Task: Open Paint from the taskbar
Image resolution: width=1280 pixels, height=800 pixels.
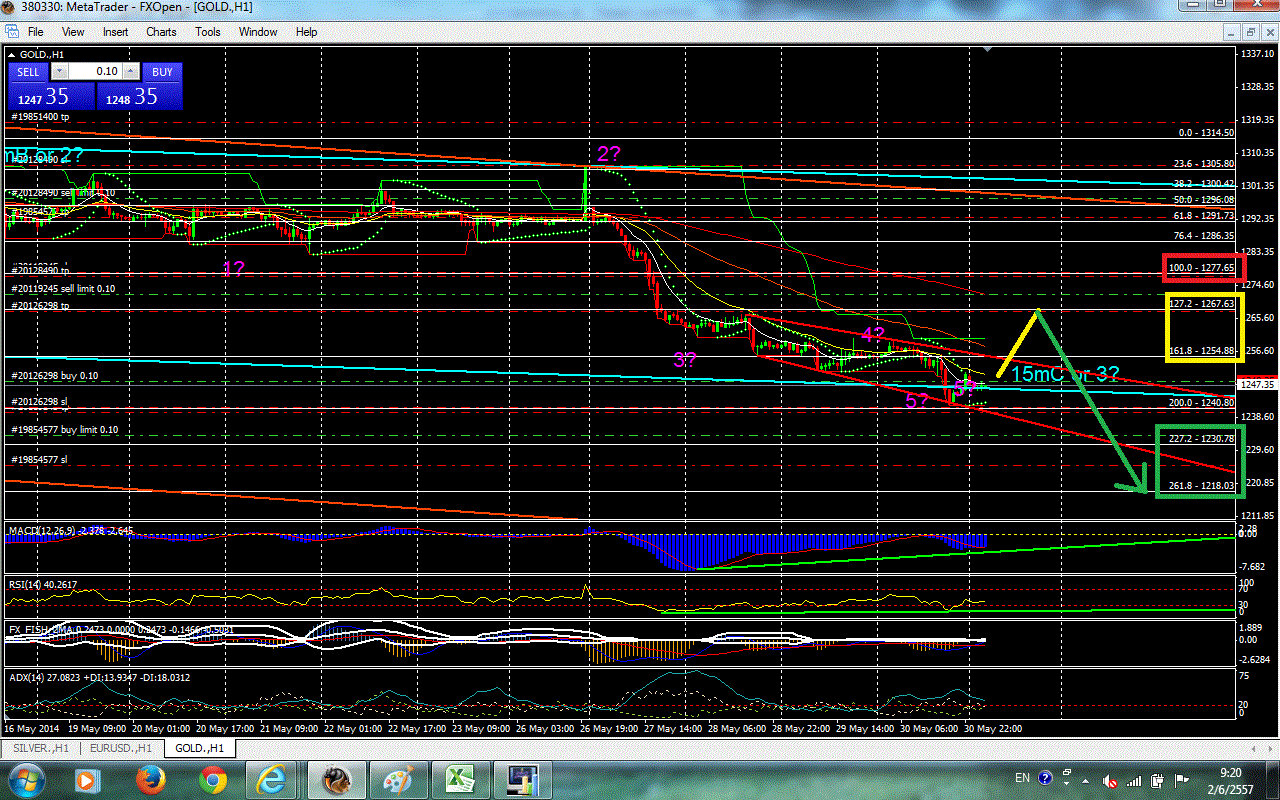Action: (x=399, y=778)
